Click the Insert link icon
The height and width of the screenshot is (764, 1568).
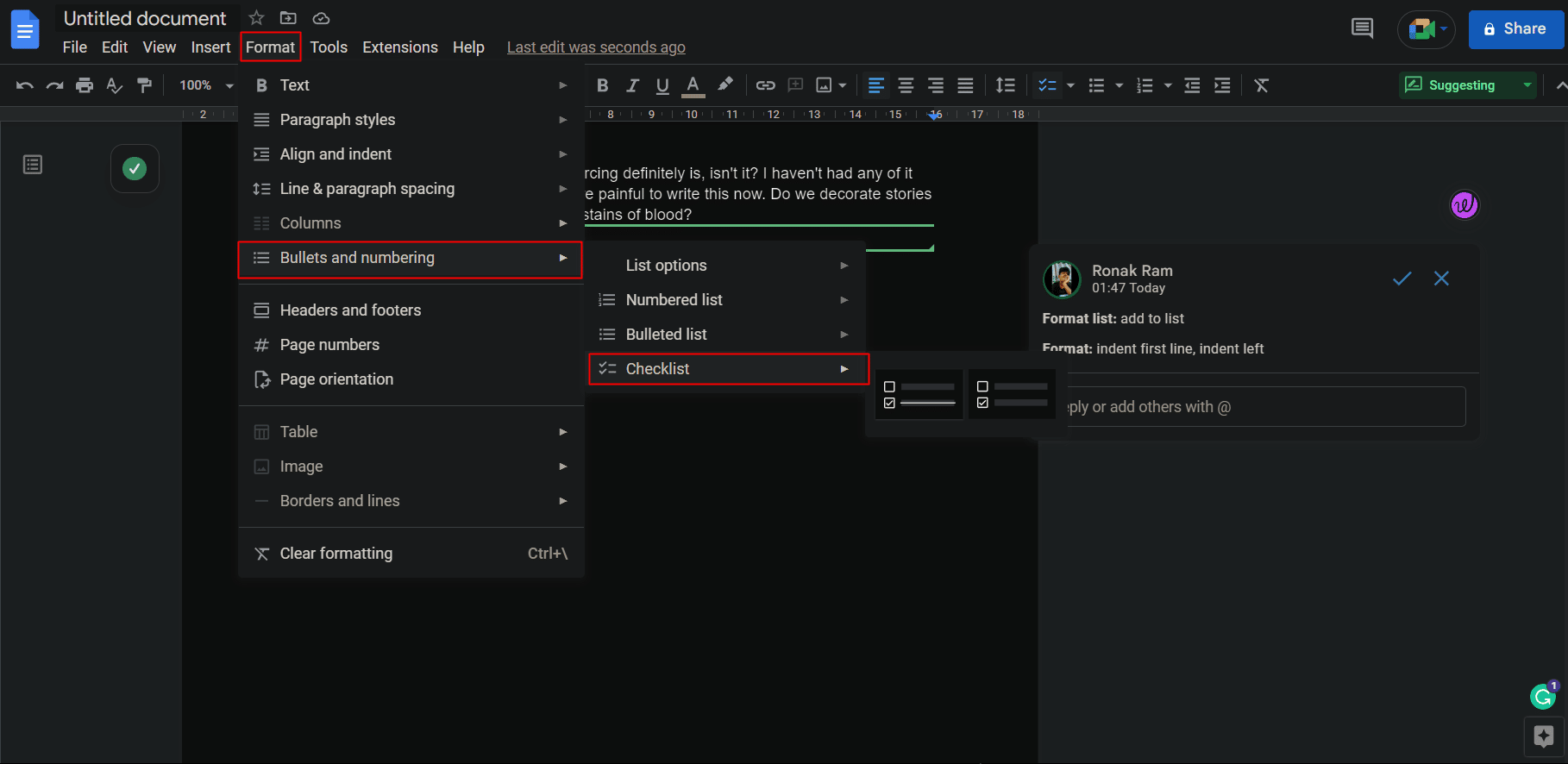click(x=766, y=85)
